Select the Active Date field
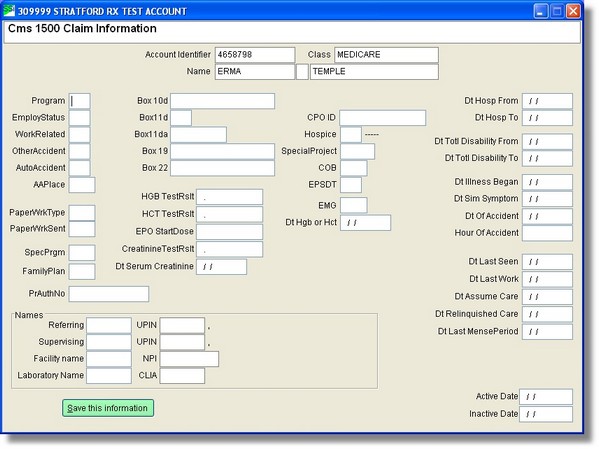 coord(546,397)
